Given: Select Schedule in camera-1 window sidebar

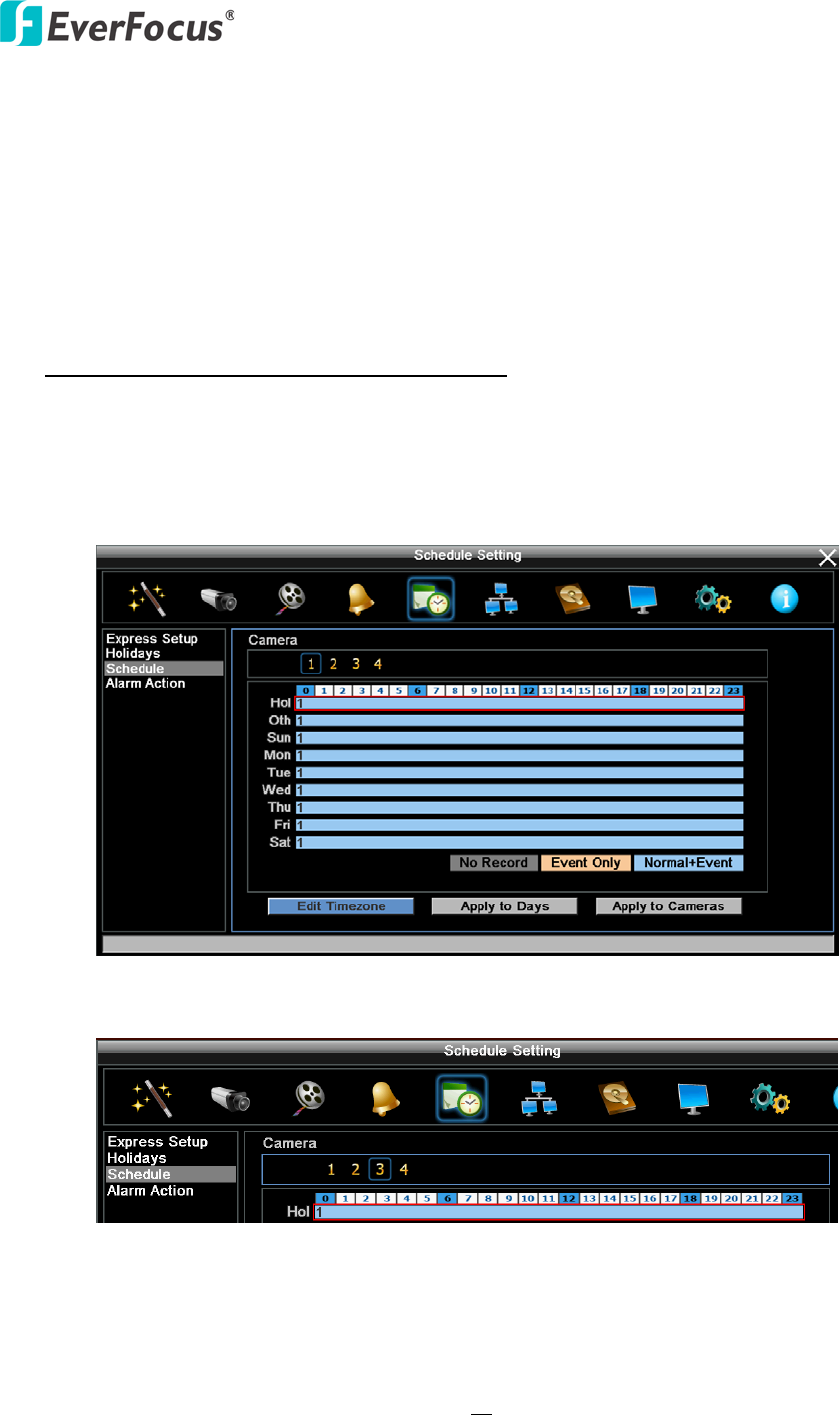Looking at the screenshot, I should (164, 668).
